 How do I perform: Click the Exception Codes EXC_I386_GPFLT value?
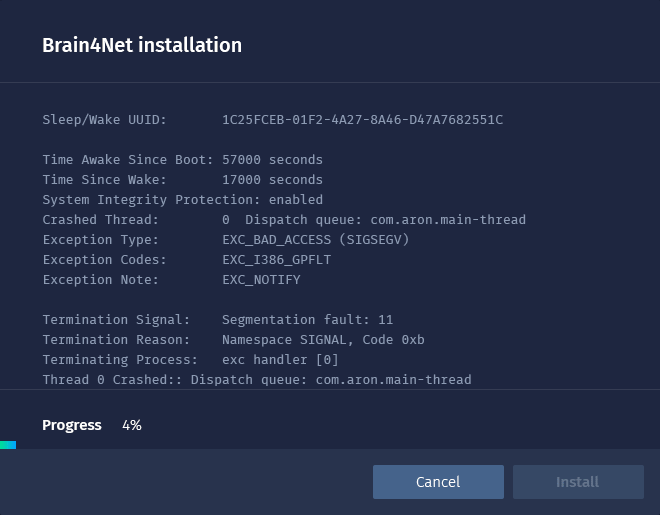coord(276,260)
